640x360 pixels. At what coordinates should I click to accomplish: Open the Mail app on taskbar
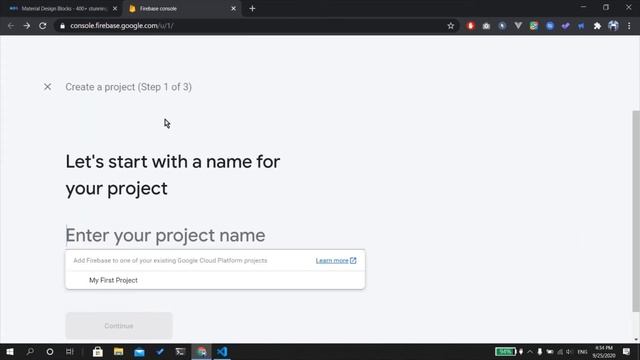click(x=139, y=351)
